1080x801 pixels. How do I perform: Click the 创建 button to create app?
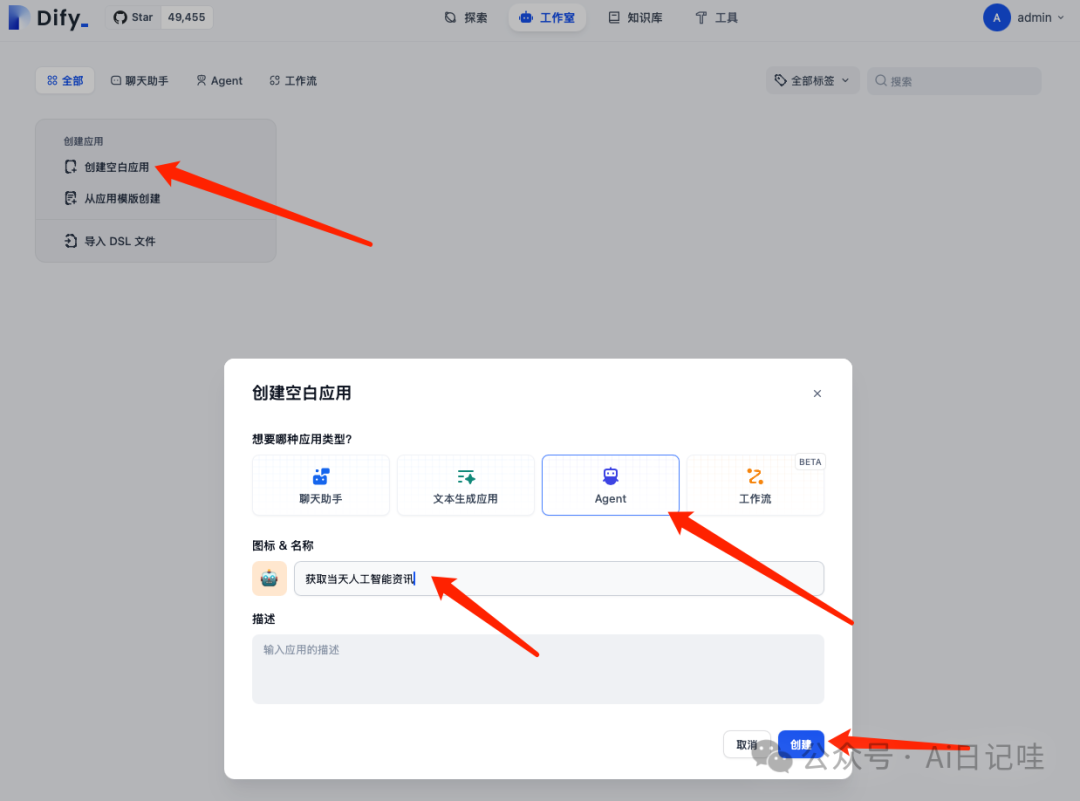[x=800, y=744]
